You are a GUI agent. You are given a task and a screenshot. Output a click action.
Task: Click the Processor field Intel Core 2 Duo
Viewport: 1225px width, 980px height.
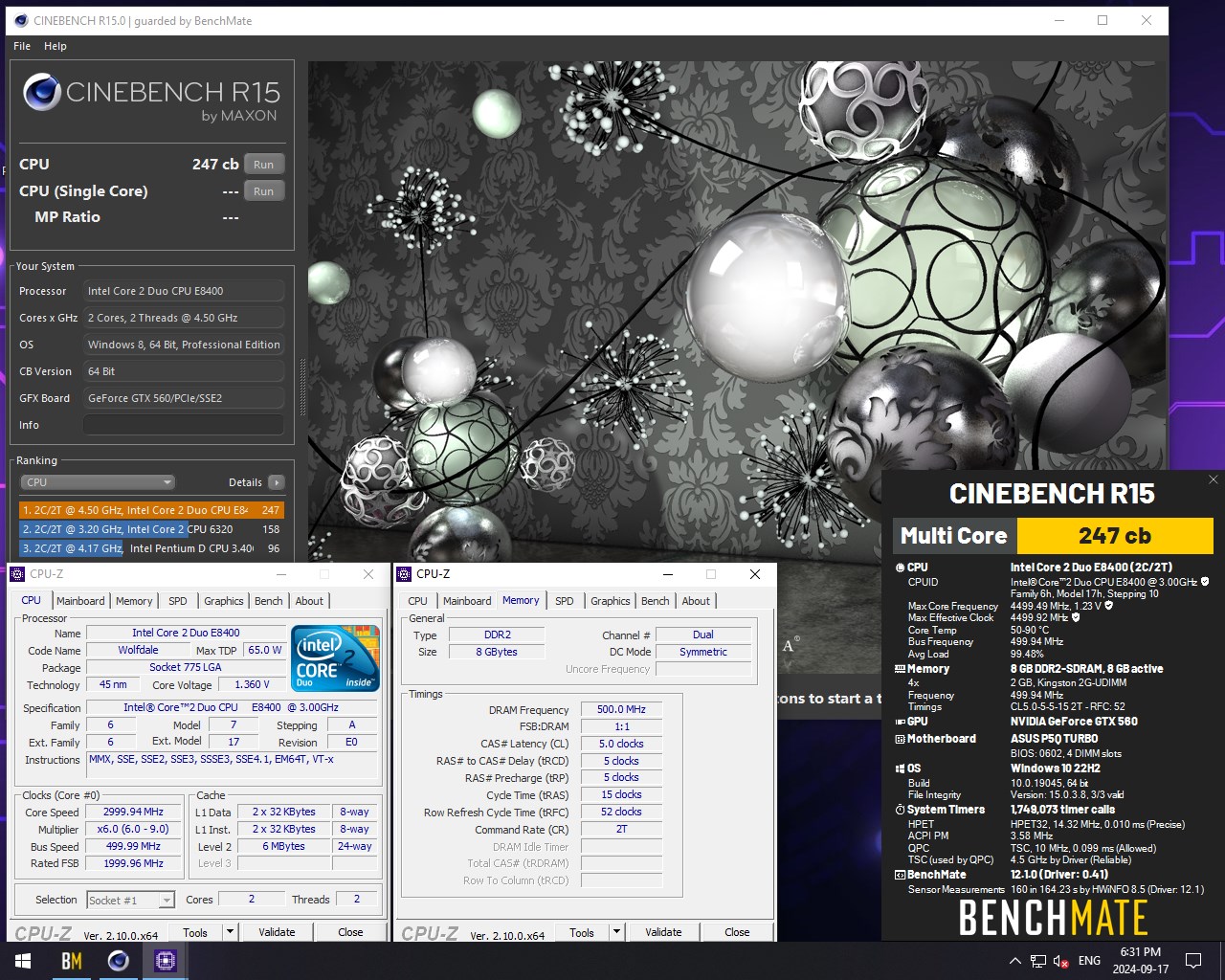click(x=184, y=291)
